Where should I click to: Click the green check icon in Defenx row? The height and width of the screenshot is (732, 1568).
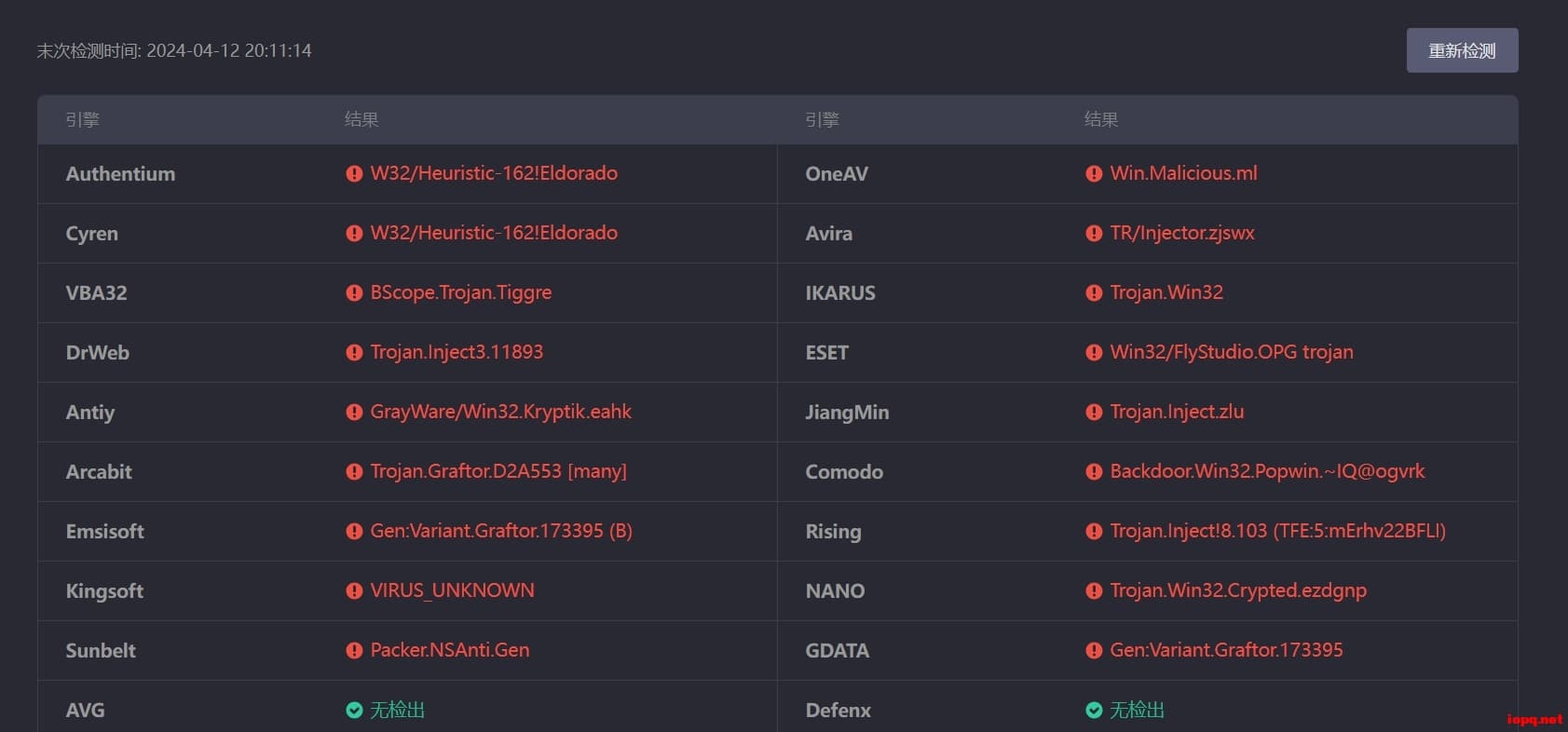(1094, 710)
